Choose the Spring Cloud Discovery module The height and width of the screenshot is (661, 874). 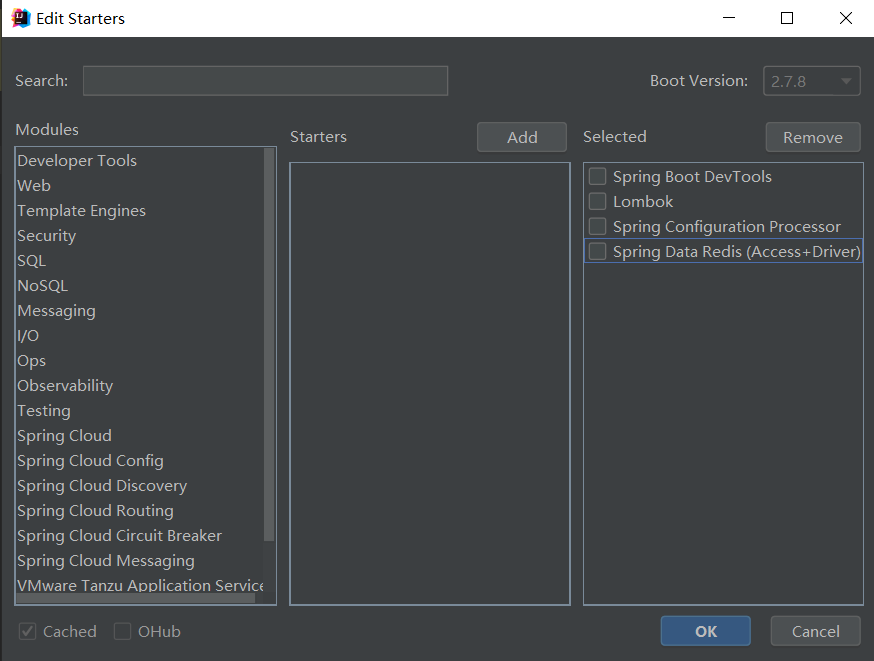pyautogui.click(x=139, y=486)
